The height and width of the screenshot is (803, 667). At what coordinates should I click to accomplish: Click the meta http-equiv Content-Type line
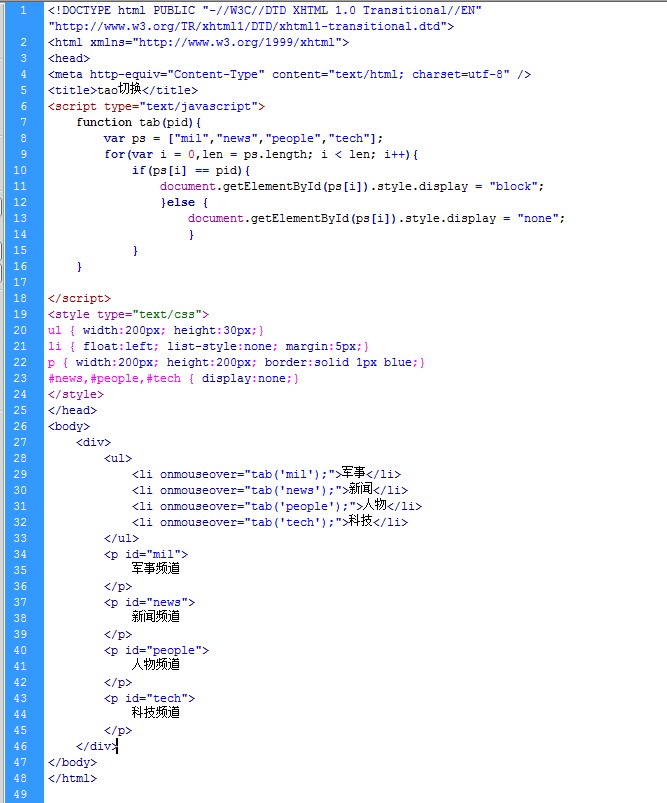tap(289, 74)
